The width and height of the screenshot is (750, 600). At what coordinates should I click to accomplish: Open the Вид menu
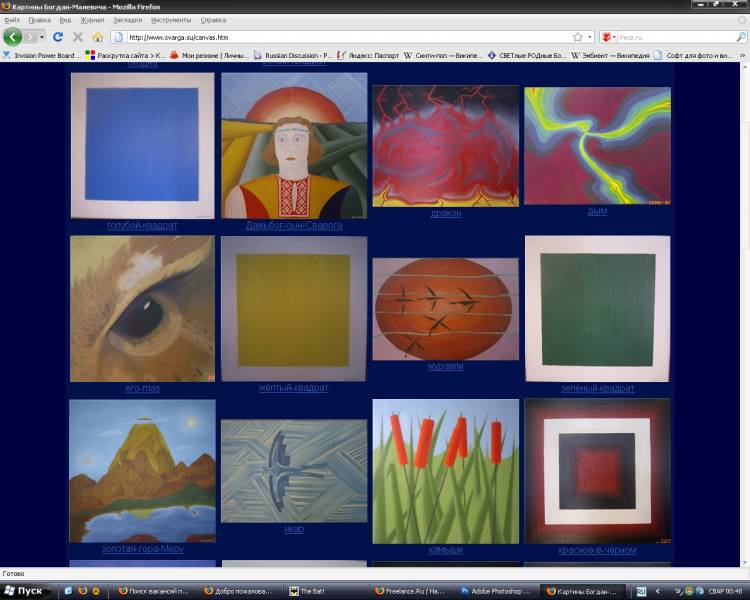66,20
